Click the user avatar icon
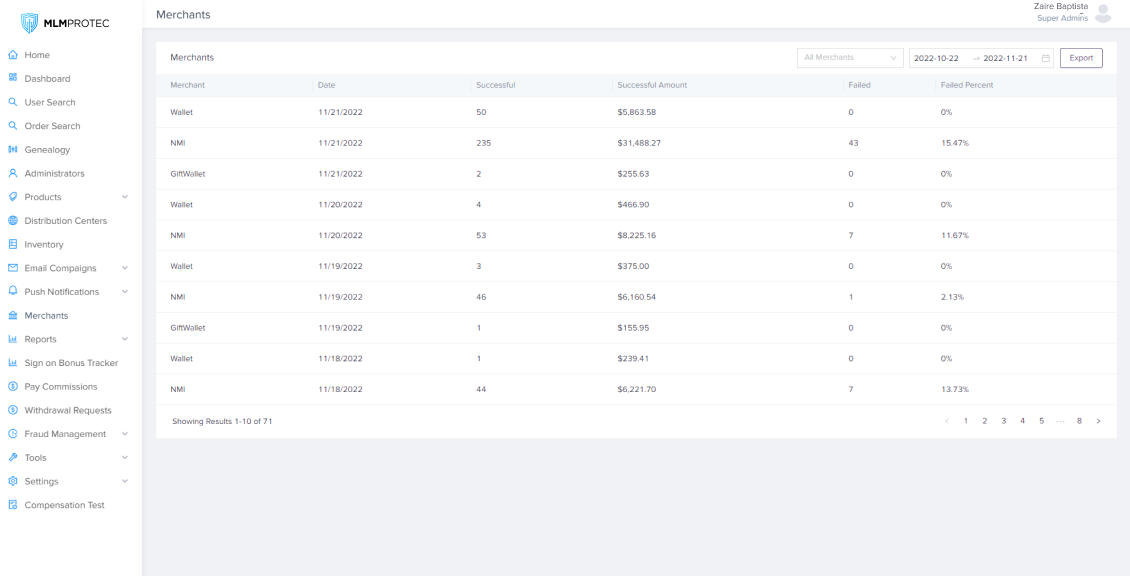 [x=1103, y=13]
